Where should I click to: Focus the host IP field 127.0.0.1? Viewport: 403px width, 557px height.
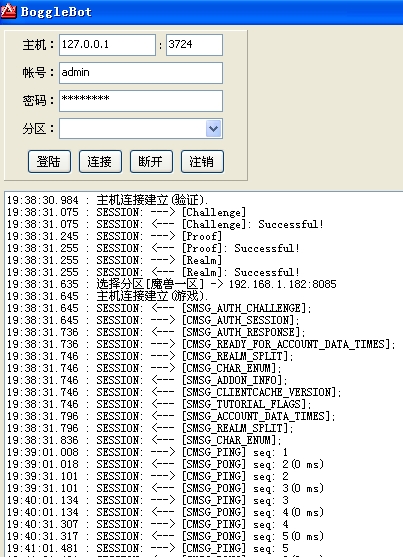coord(107,45)
